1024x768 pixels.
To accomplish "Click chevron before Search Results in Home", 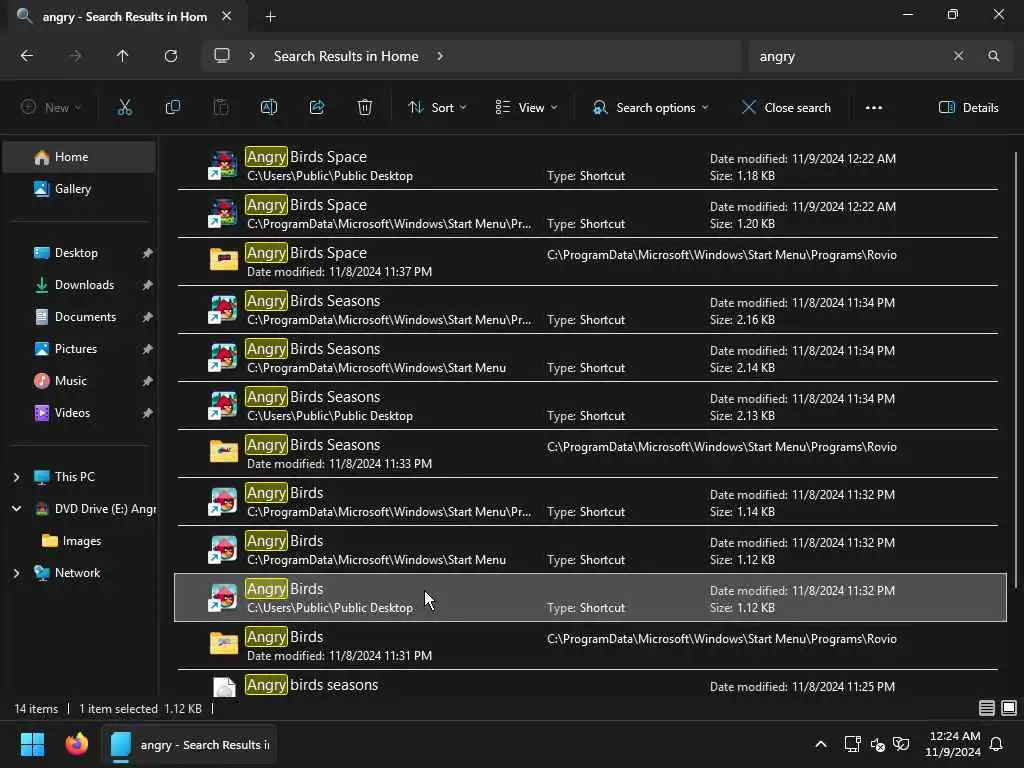I will point(252,56).
